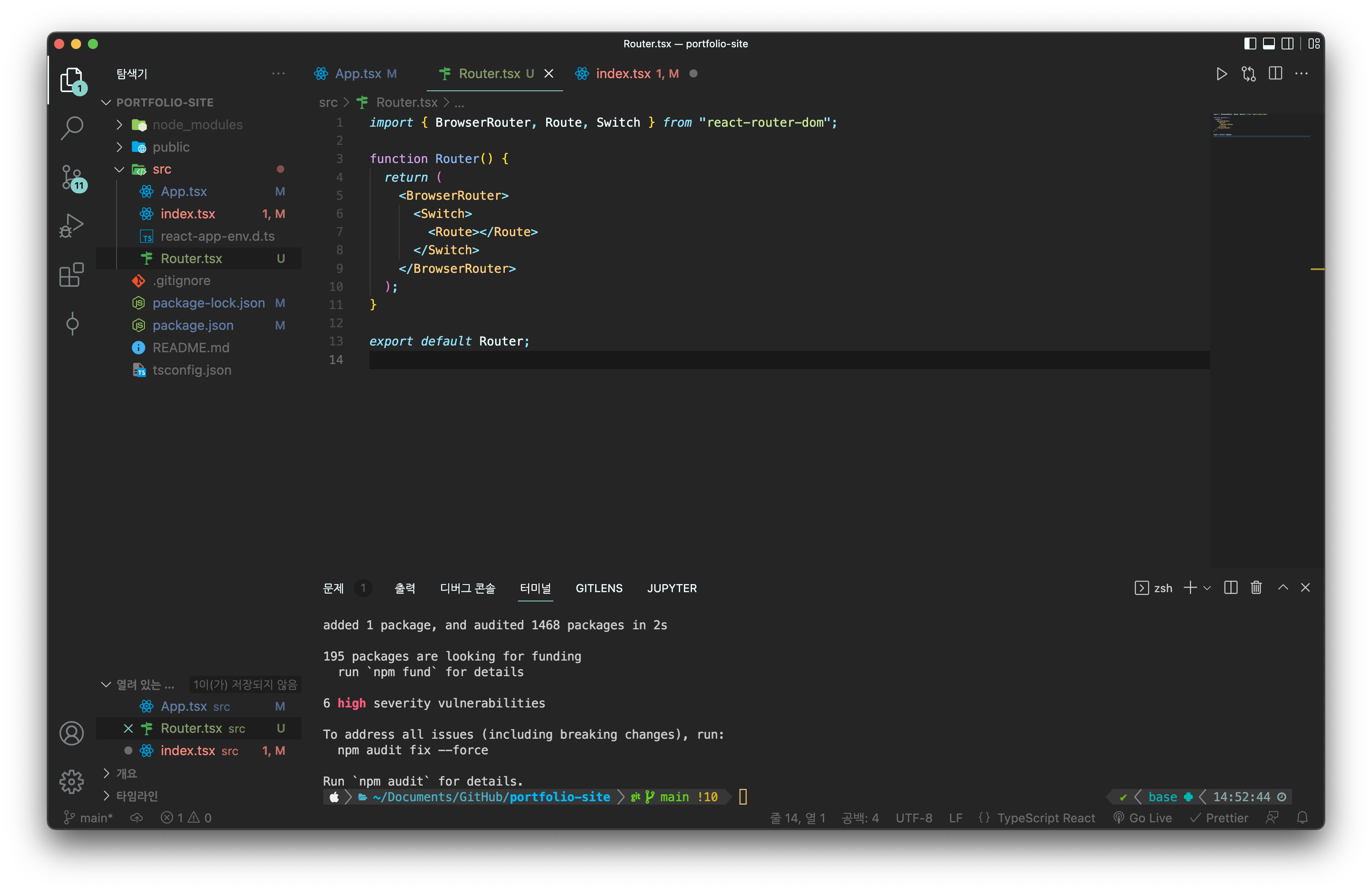Click the Go Live status bar button
This screenshot has width=1372, height=892.
click(1143, 818)
